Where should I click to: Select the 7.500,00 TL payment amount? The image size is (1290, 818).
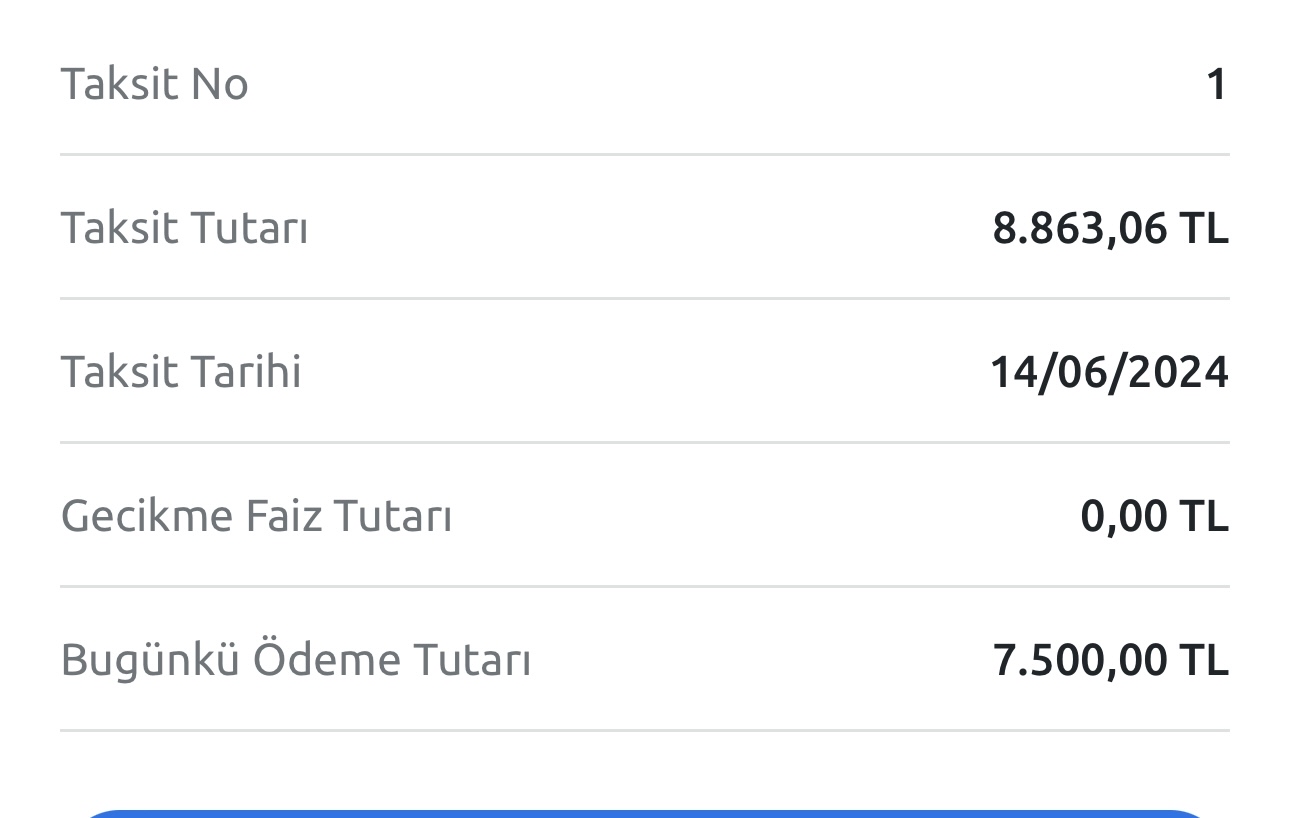(x=1110, y=661)
